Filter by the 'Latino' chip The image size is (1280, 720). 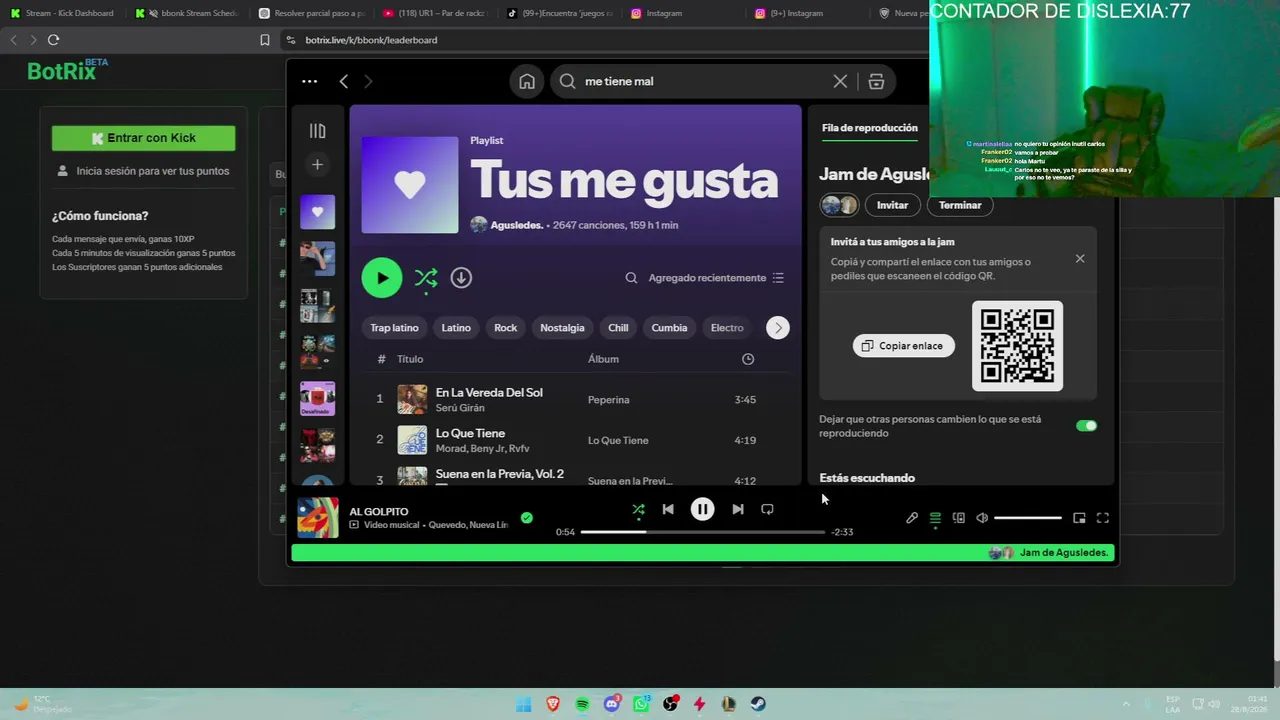pos(456,328)
